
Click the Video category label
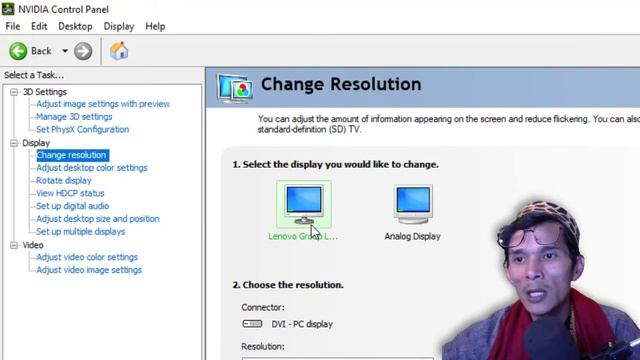click(33, 245)
